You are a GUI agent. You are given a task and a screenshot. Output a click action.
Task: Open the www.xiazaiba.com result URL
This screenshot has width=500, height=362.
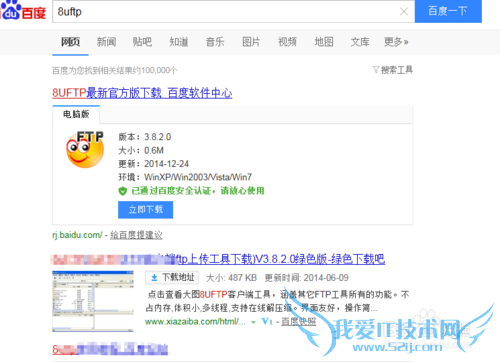pyautogui.click(x=195, y=322)
